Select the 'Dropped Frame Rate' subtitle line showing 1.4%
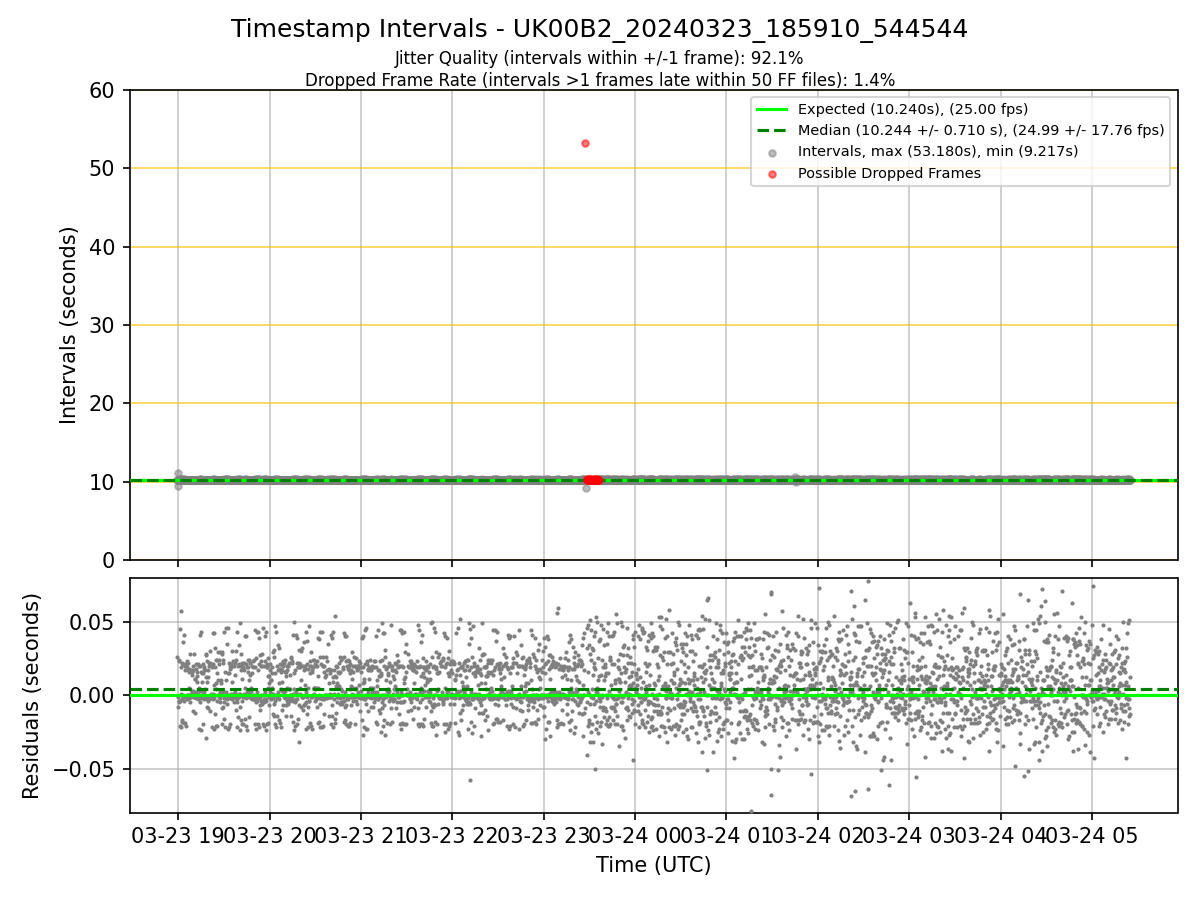 point(599,80)
